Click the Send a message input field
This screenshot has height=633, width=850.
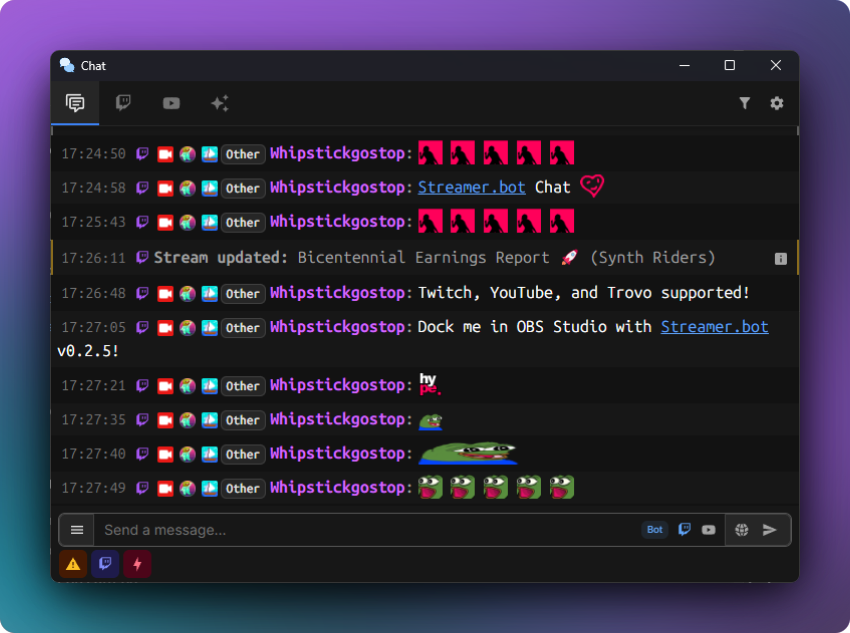300,529
